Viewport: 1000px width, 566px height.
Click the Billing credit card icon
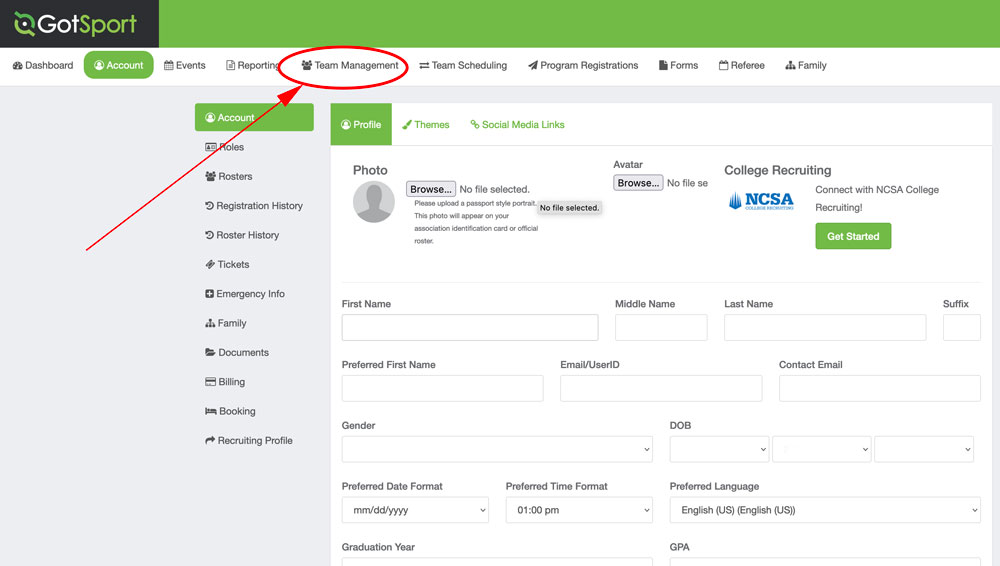(x=210, y=382)
